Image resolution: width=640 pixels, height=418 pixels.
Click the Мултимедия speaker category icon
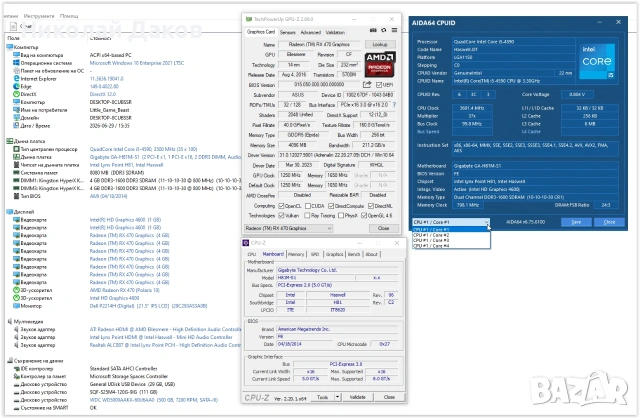[10, 322]
